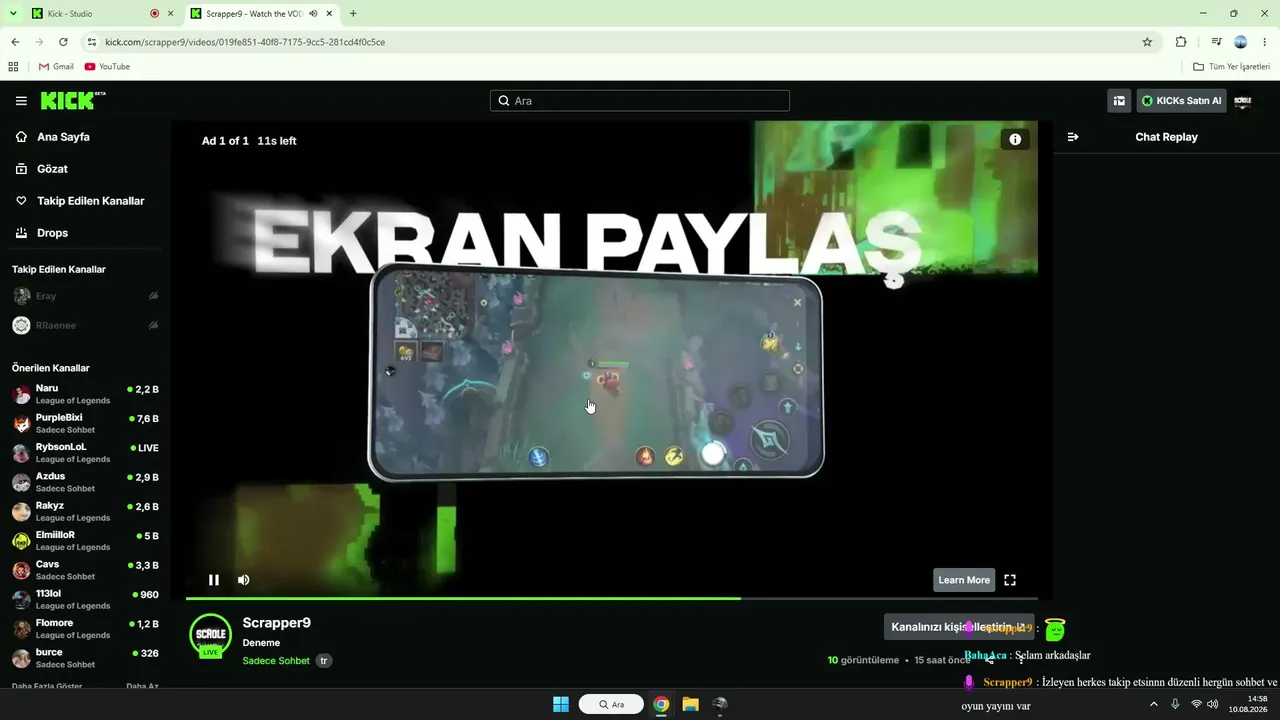
Task: Open the Chrome tab search dropdown
Action: 13,14
